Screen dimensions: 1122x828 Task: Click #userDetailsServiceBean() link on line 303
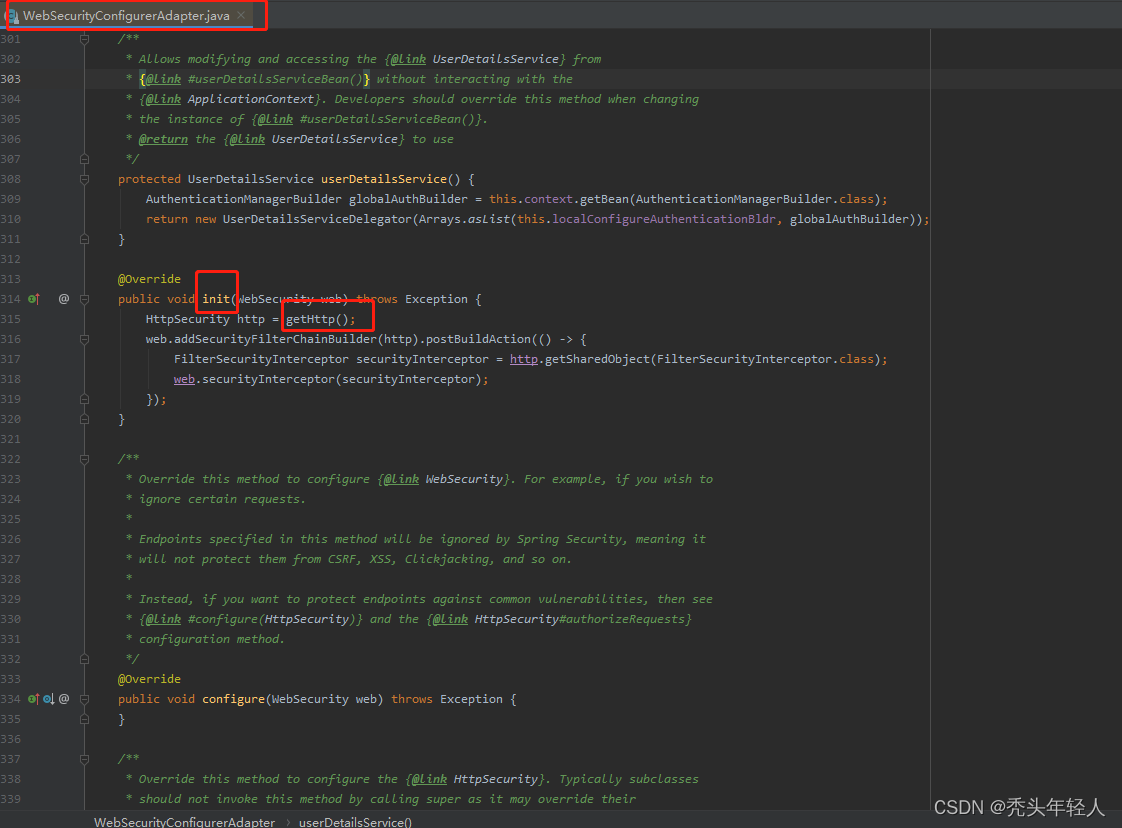click(275, 79)
